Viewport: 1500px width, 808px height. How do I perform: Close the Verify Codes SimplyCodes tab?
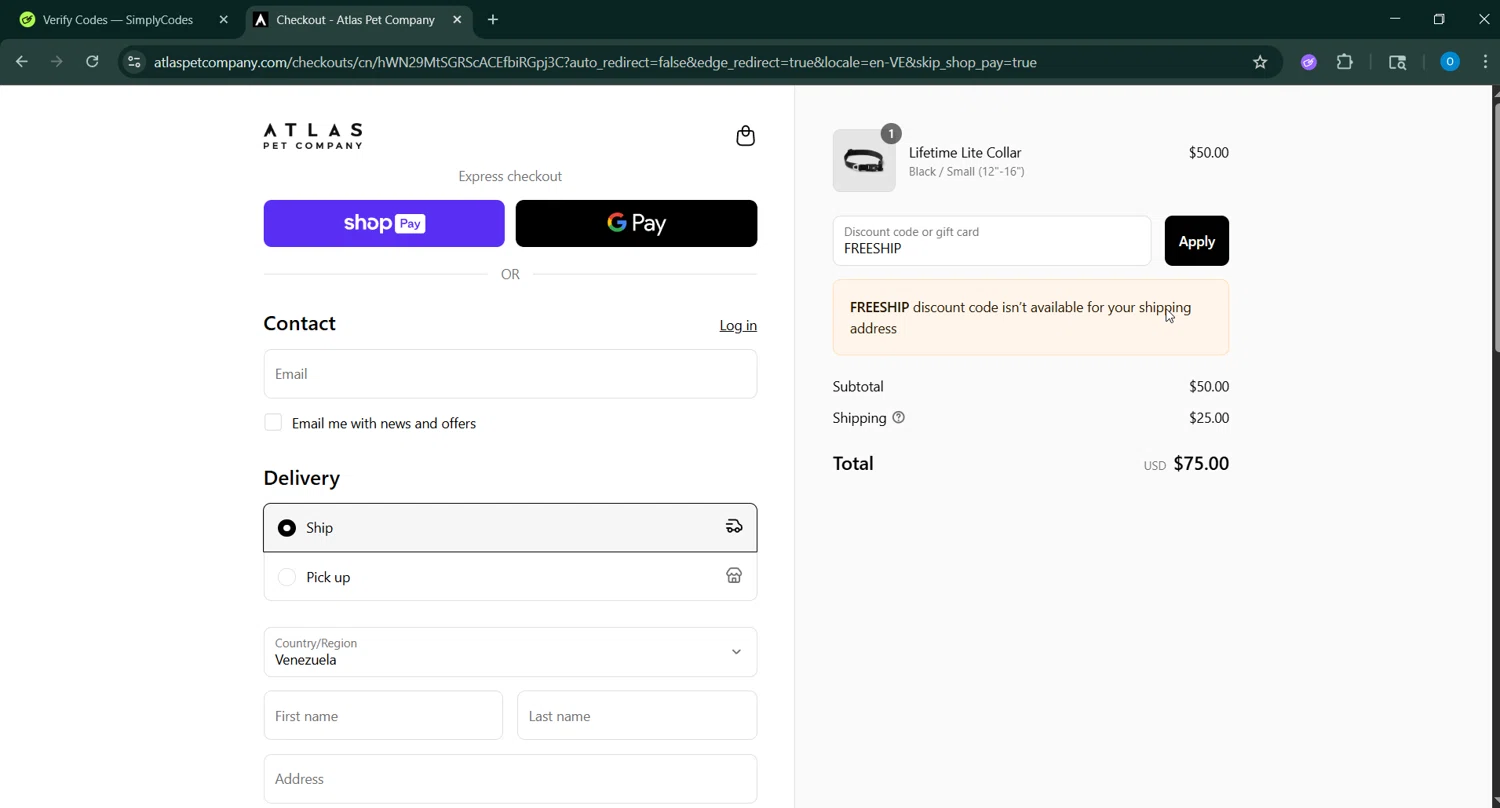click(223, 20)
